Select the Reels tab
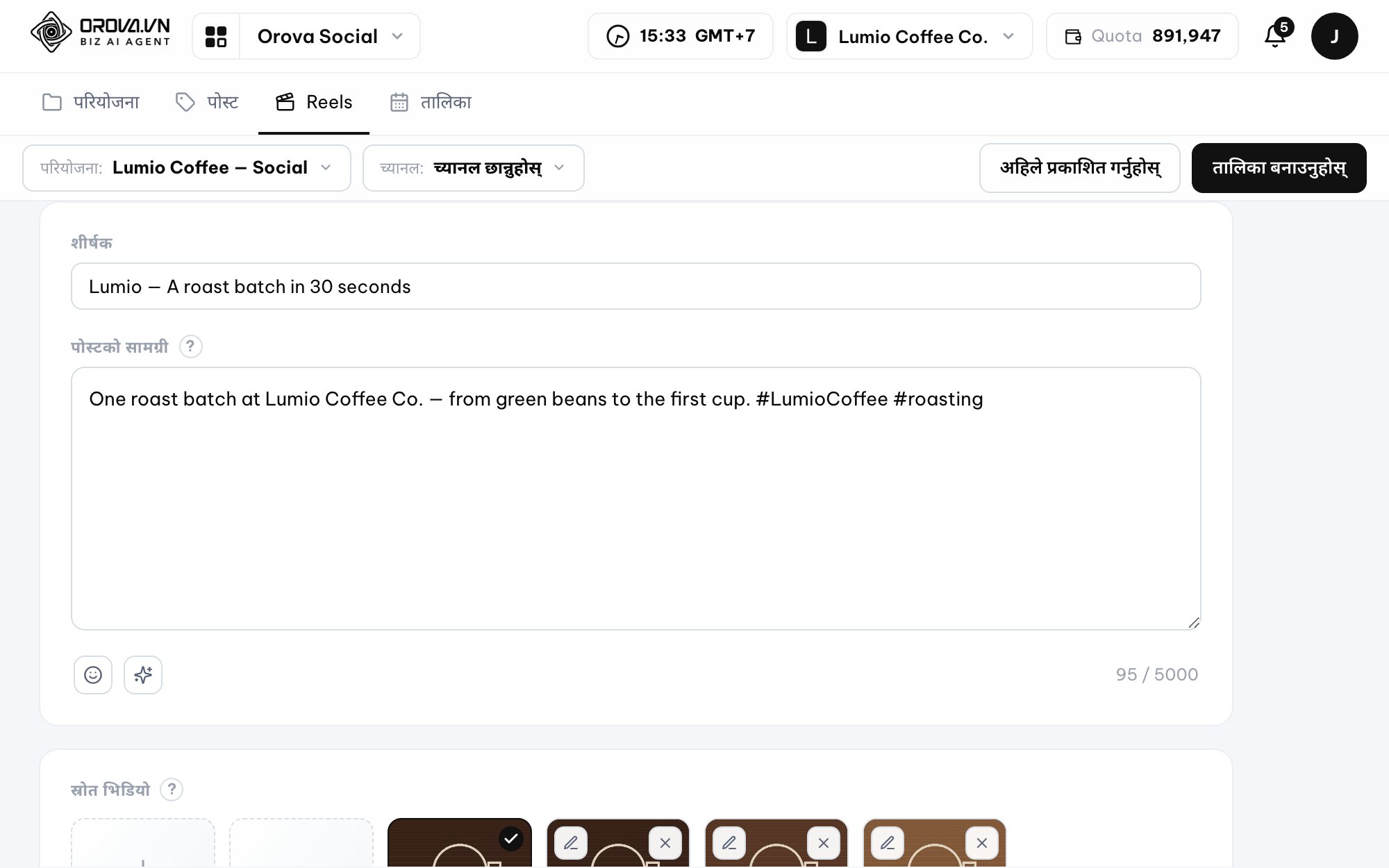Screen dimensions: 1389x868 (x=314, y=103)
